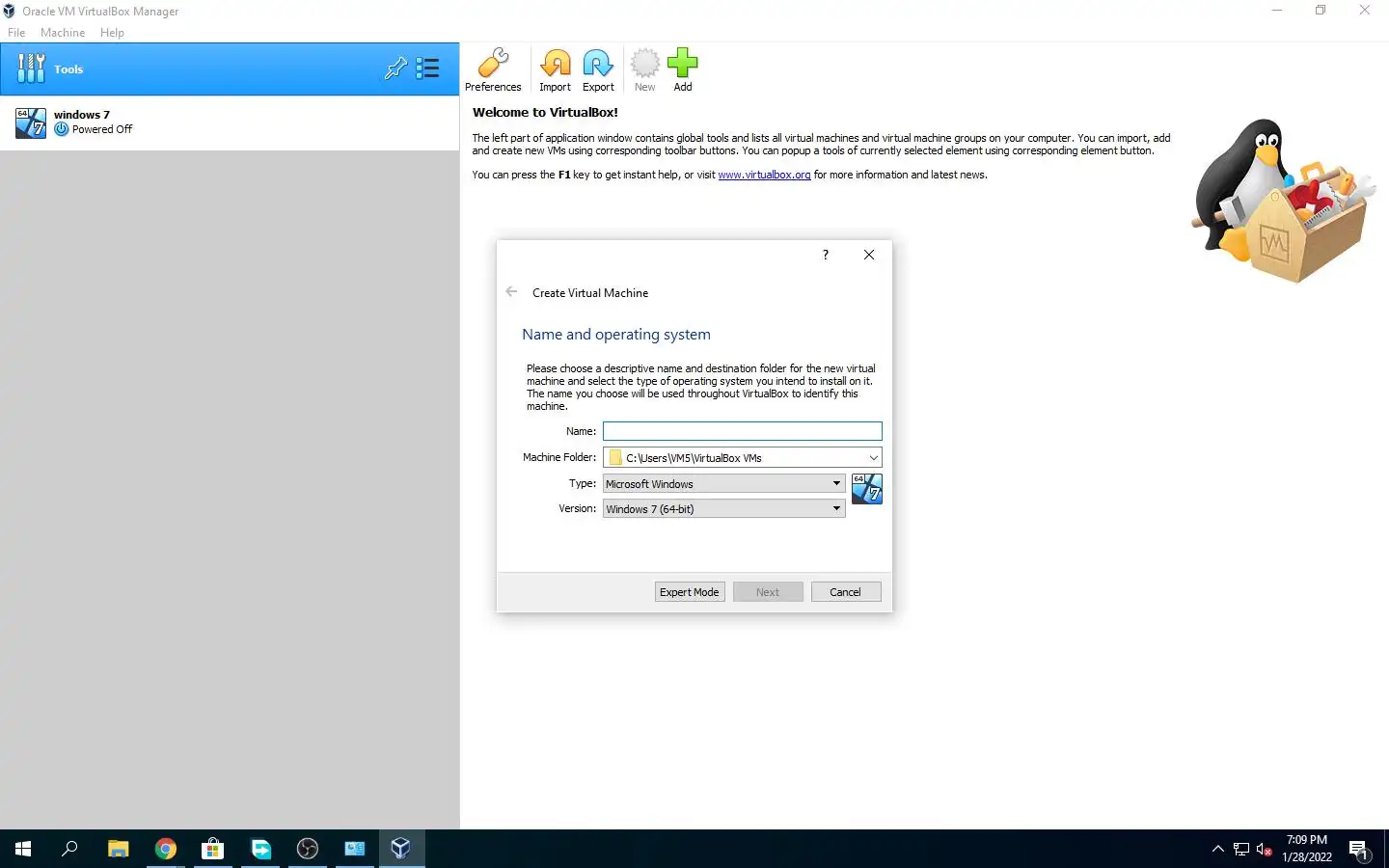
Task: Open the File menu
Action: [x=16, y=33]
